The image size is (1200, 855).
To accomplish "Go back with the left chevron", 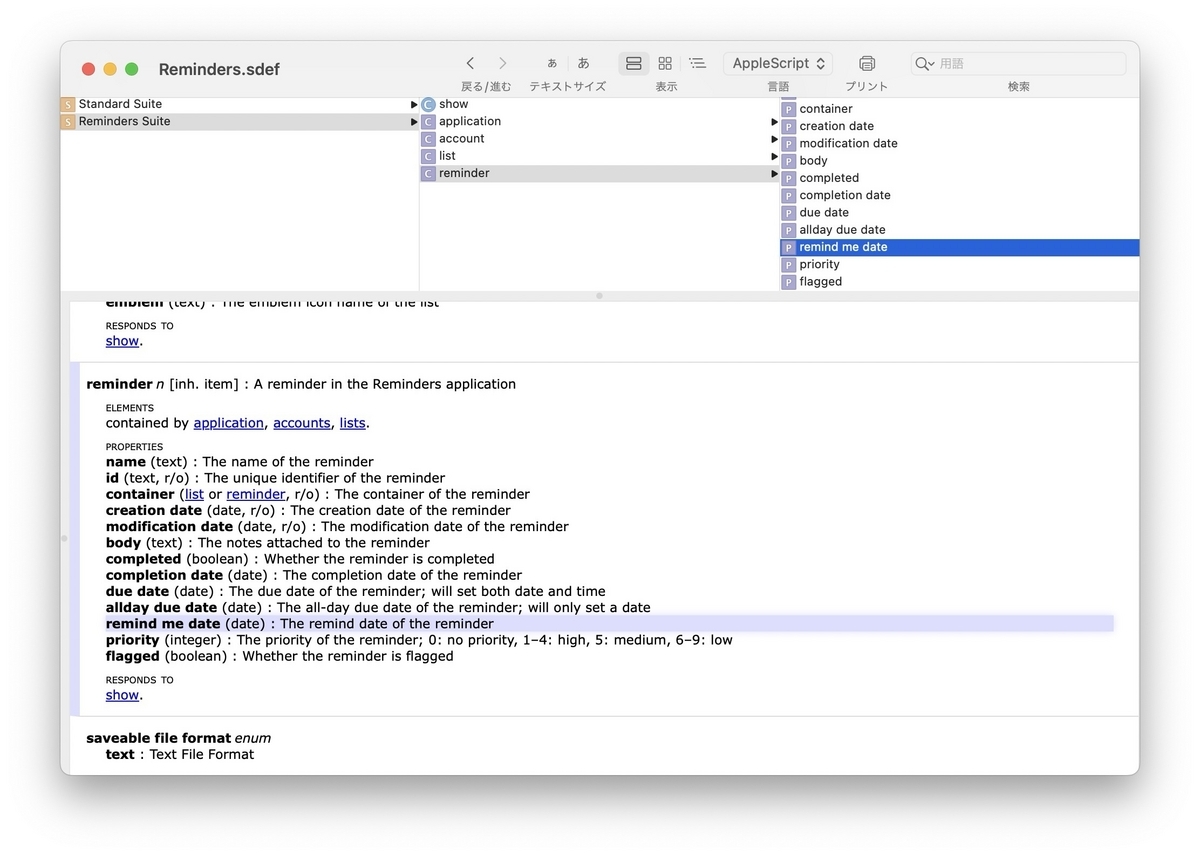I will 471,63.
